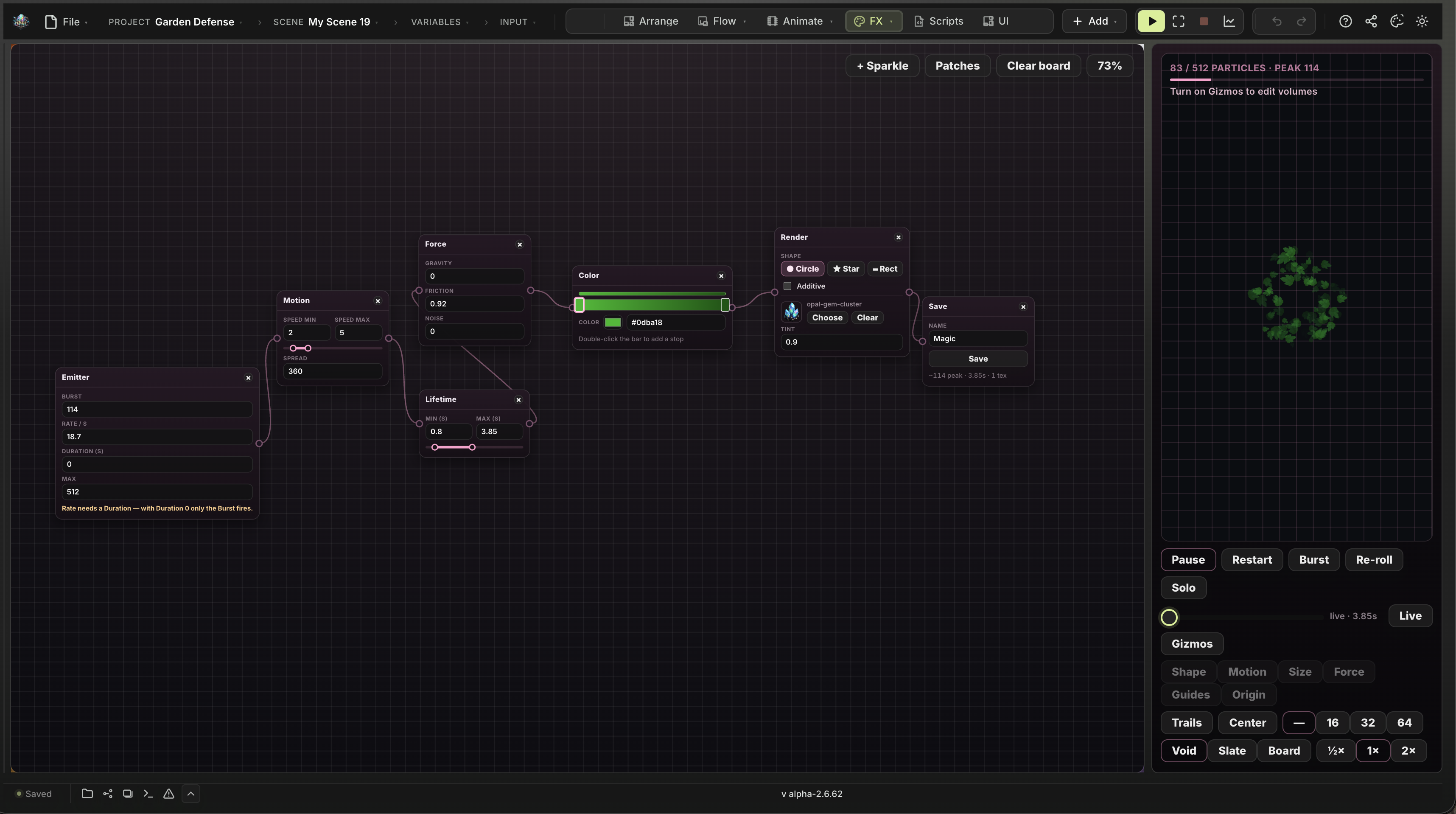The height and width of the screenshot is (814, 1456).
Task: Switch to the Arrange tab
Action: click(x=650, y=22)
